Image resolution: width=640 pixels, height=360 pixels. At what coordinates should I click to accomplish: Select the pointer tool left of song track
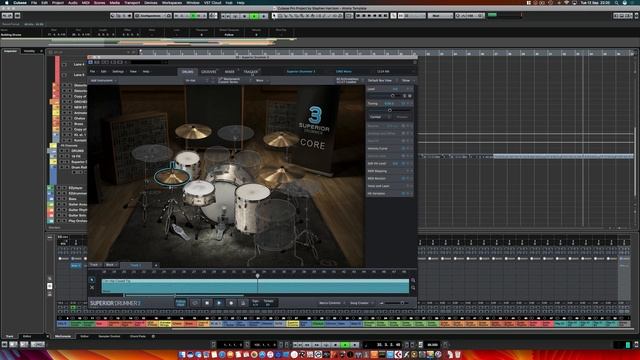92,280
